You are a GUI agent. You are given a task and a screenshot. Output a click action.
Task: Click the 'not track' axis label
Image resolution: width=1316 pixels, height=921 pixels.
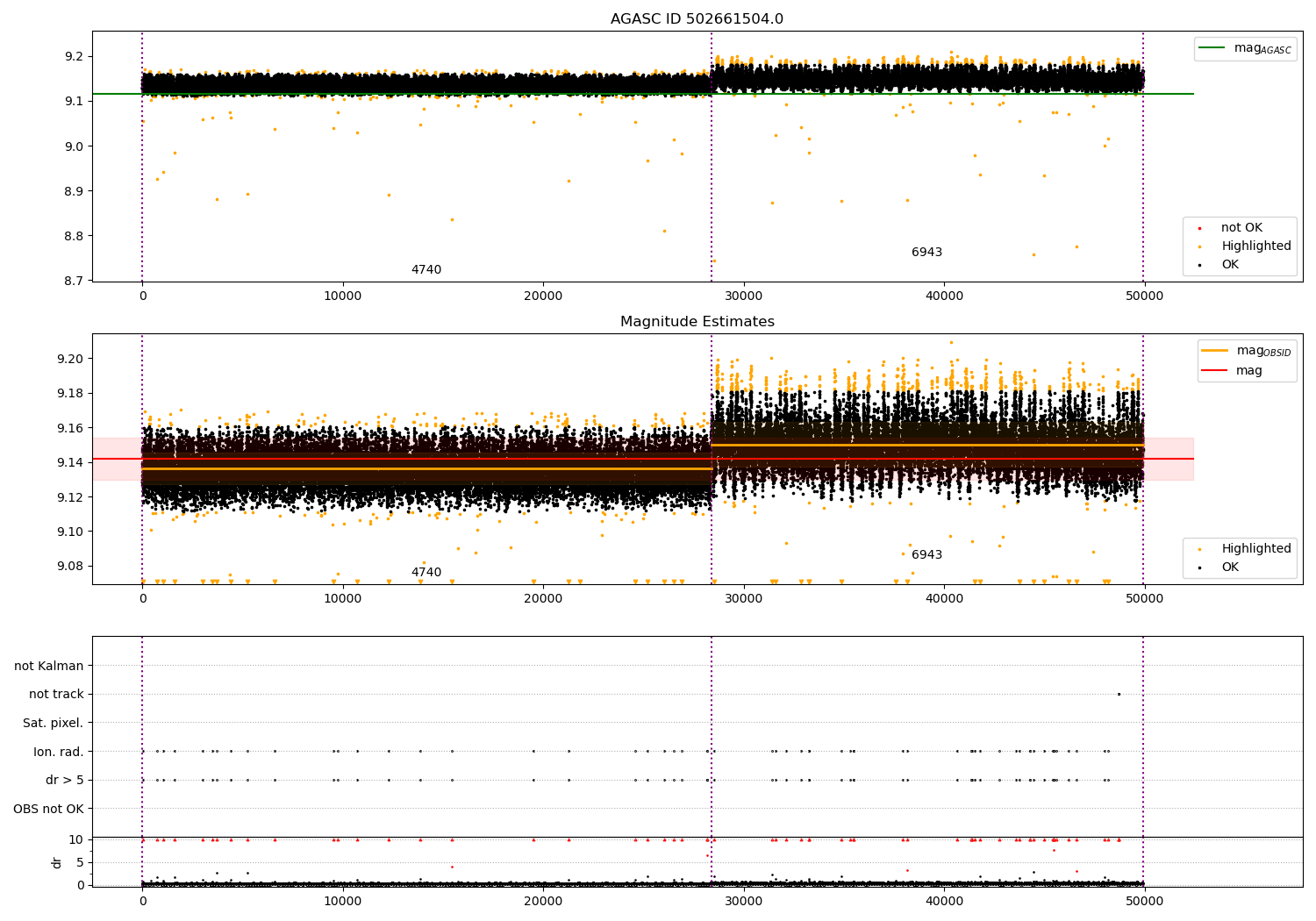pos(56,695)
